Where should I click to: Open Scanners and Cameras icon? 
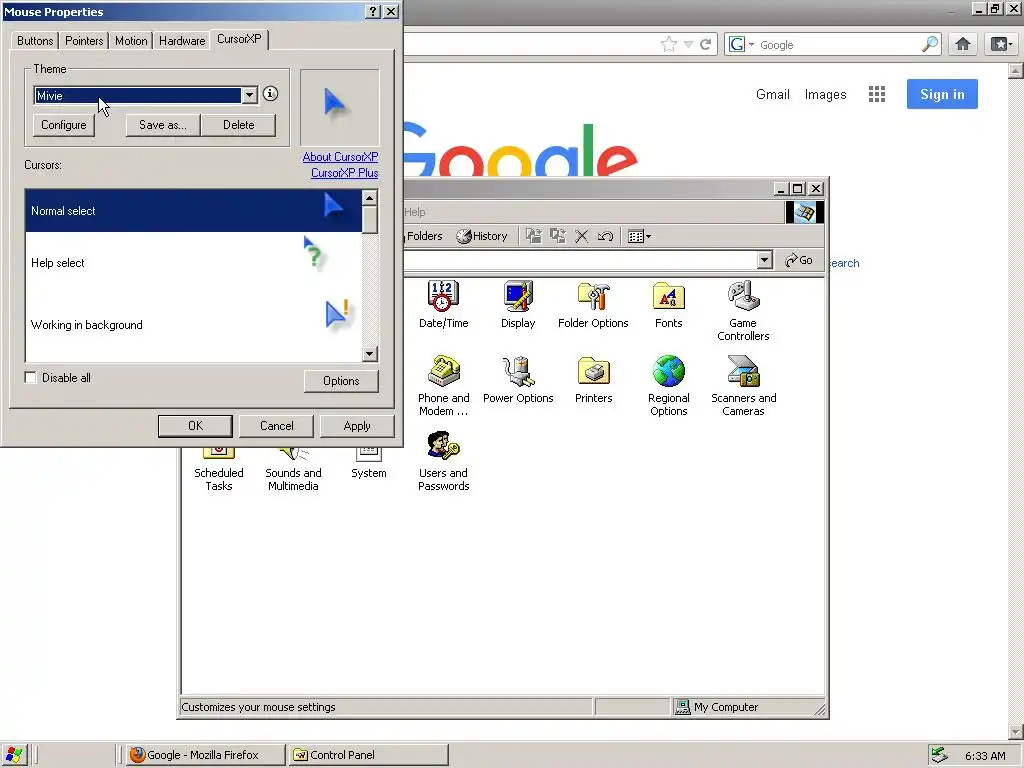743,386
